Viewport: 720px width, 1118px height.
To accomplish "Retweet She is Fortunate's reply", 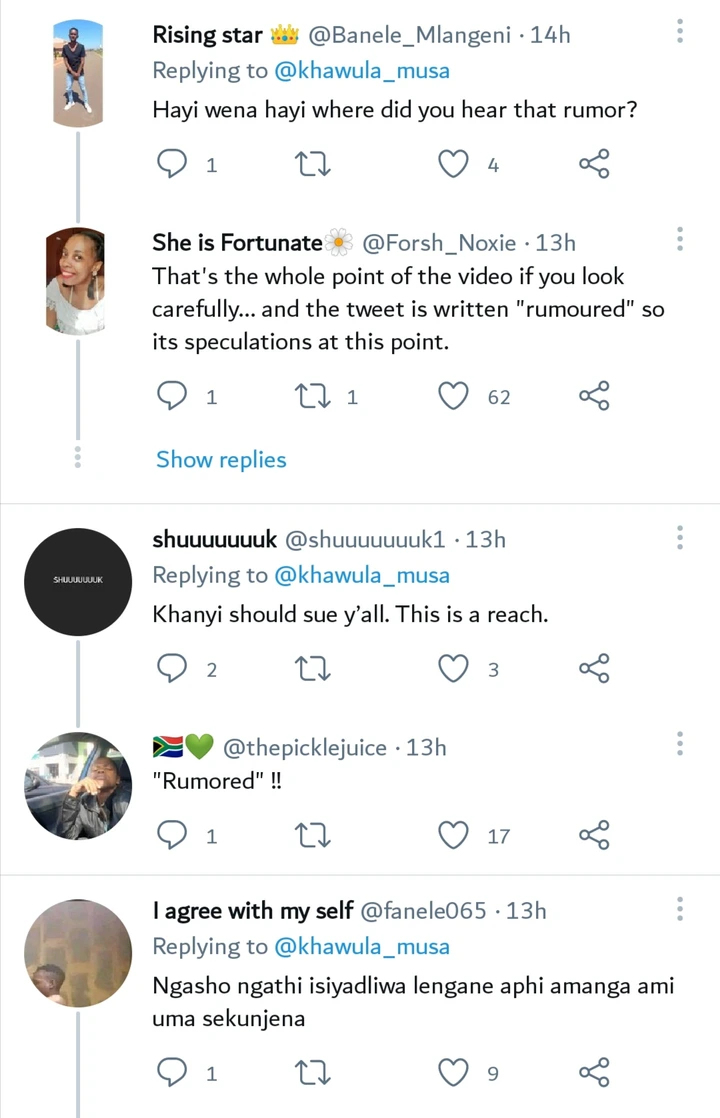I will [x=312, y=396].
